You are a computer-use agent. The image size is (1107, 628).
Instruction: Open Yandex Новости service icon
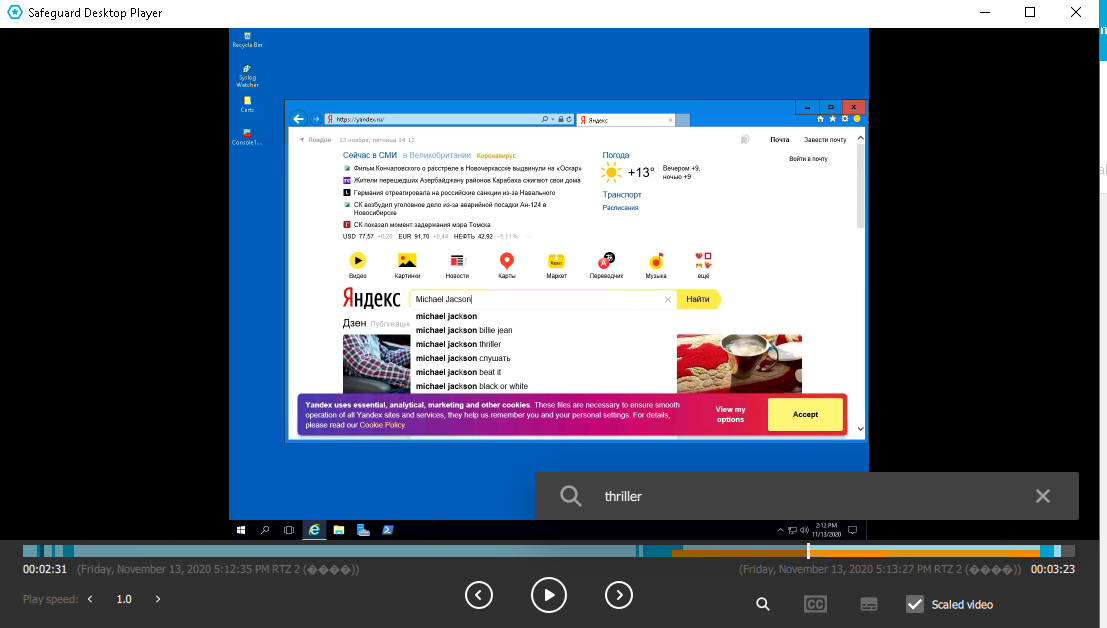pos(457,265)
